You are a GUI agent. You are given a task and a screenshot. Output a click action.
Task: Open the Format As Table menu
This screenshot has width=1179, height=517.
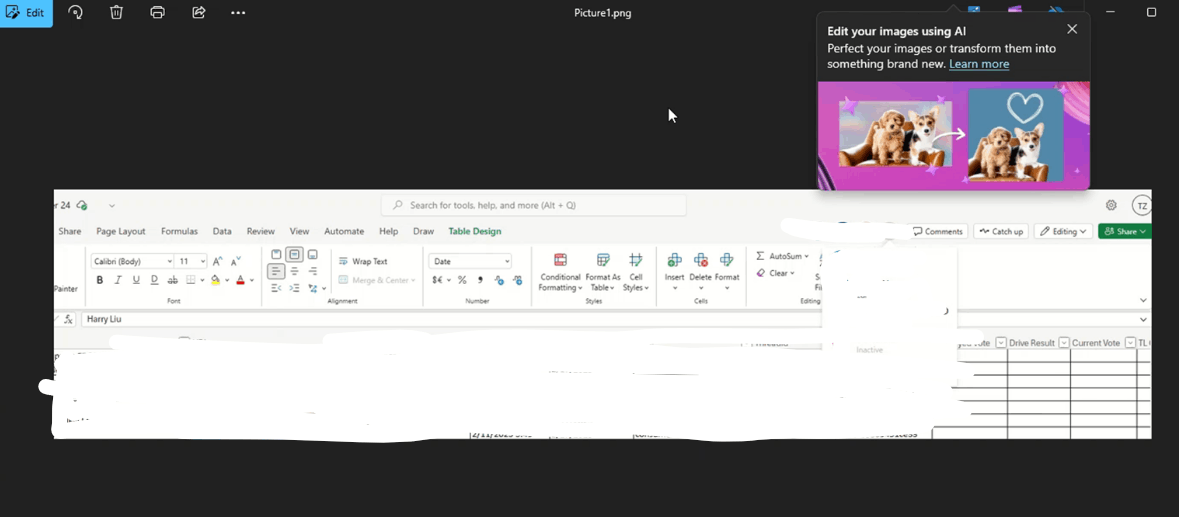603,272
